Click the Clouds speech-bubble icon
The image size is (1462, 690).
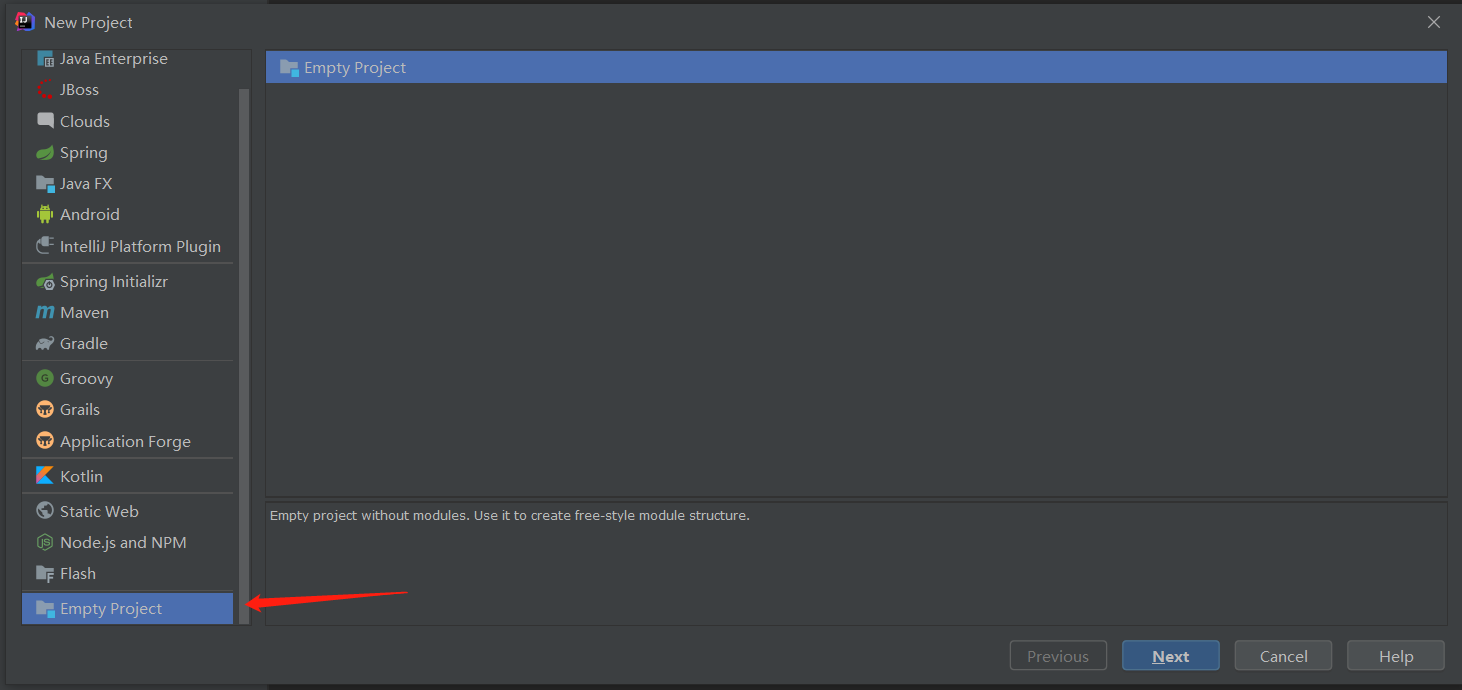(45, 121)
